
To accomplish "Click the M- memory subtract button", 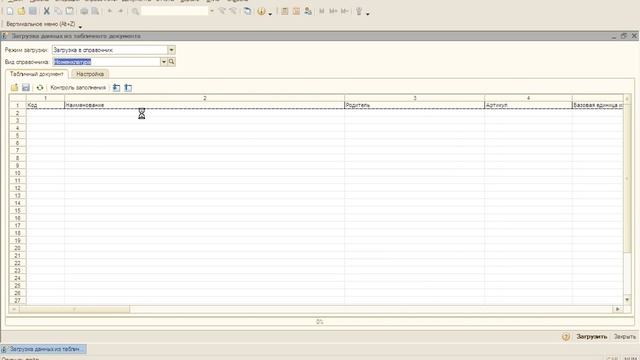I will (x=344, y=11).
